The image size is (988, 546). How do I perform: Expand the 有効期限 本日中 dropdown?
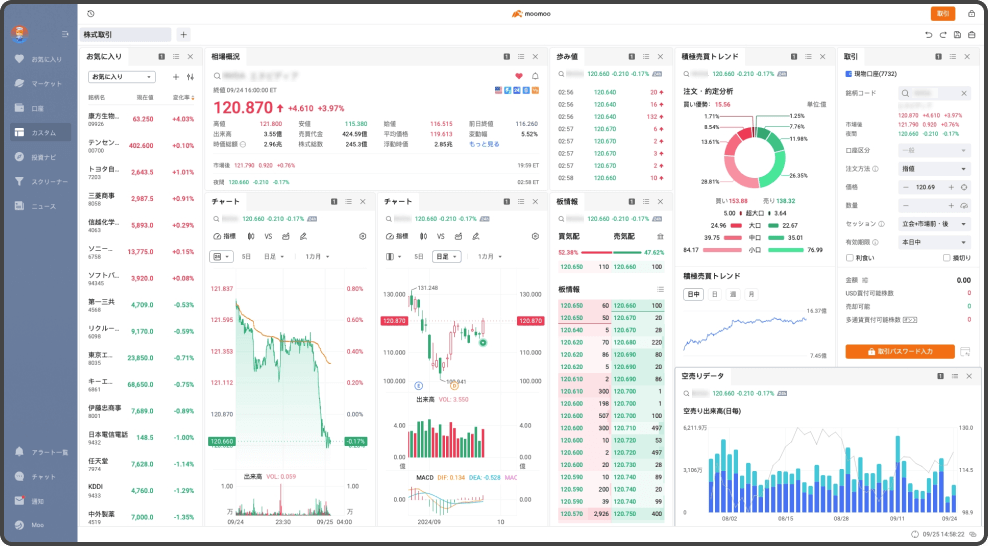934,241
